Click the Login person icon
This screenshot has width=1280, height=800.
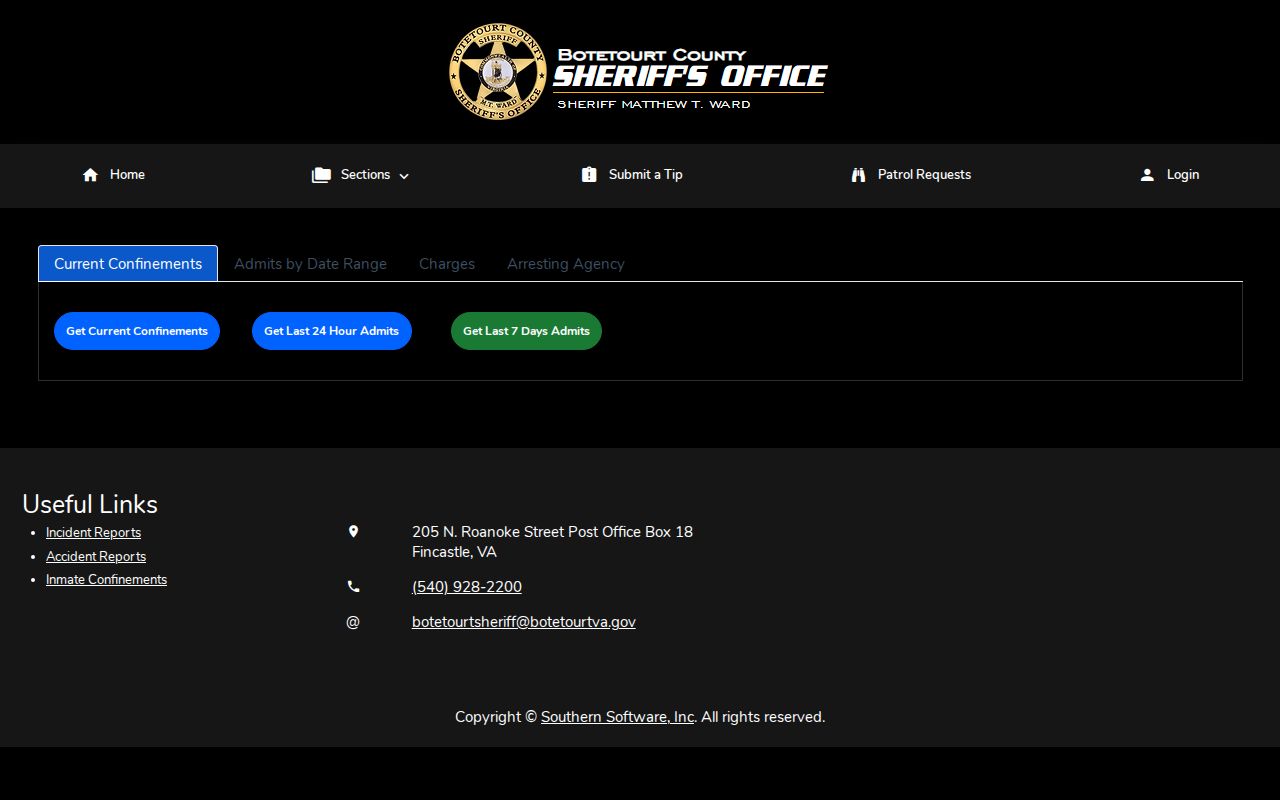[1147, 175]
